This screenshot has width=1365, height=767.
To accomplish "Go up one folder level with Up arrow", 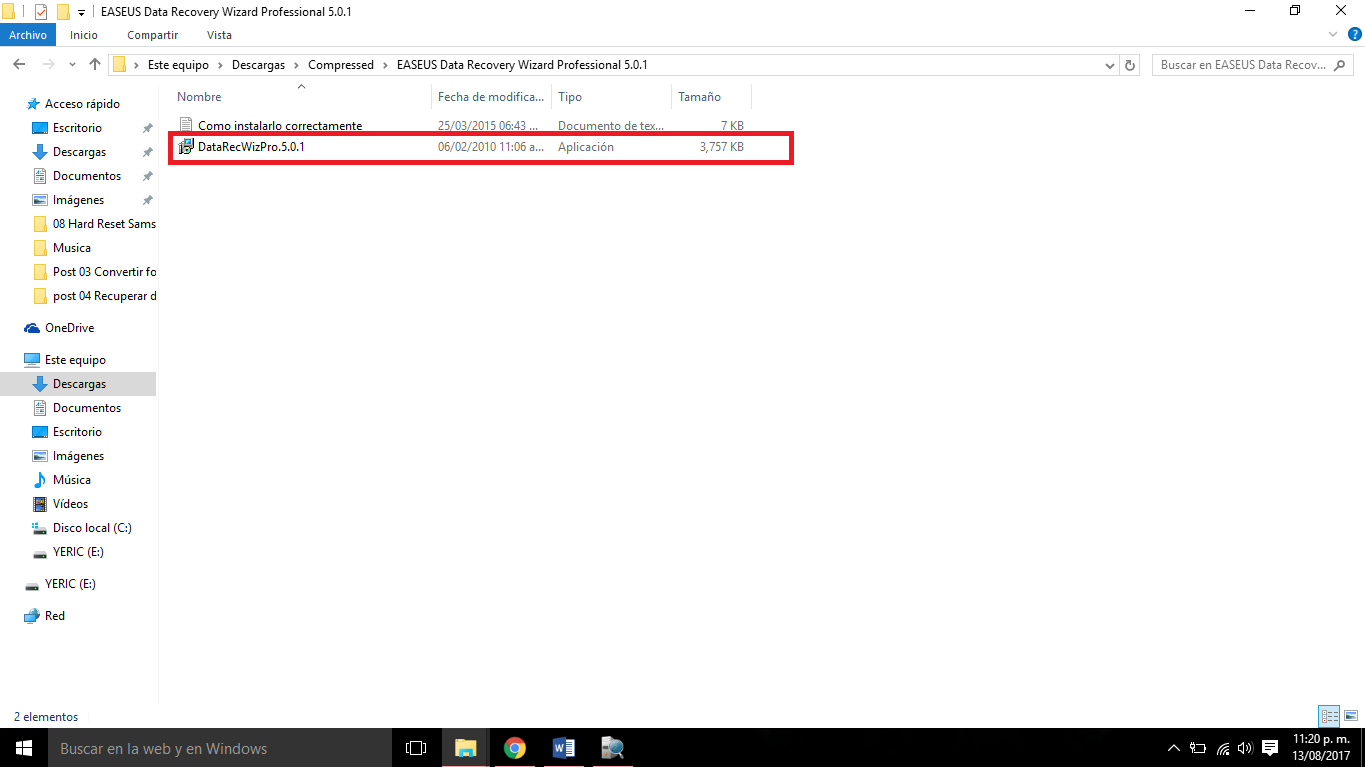I will click(95, 65).
